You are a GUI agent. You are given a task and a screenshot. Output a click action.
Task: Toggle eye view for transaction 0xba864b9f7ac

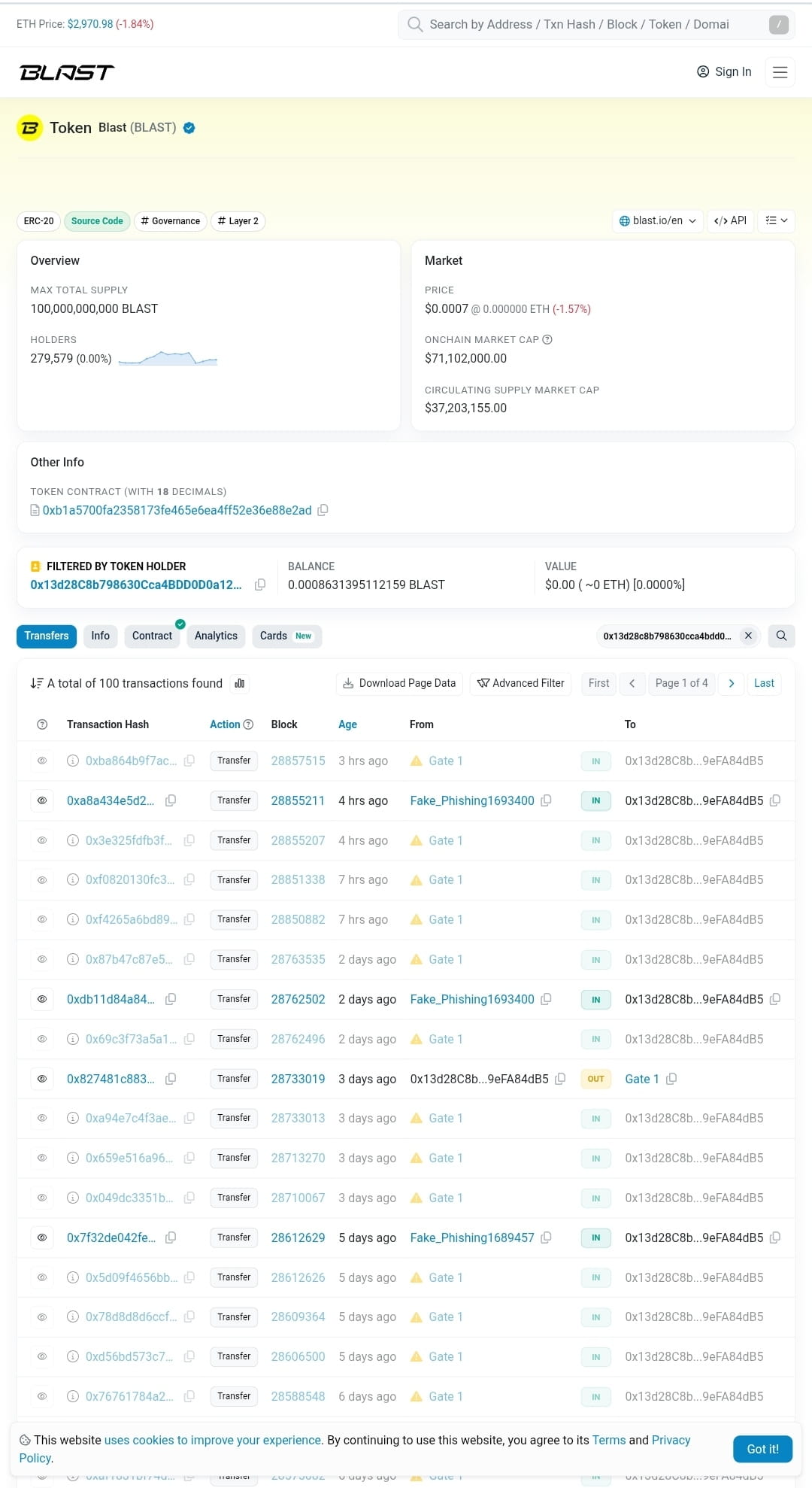[42, 761]
